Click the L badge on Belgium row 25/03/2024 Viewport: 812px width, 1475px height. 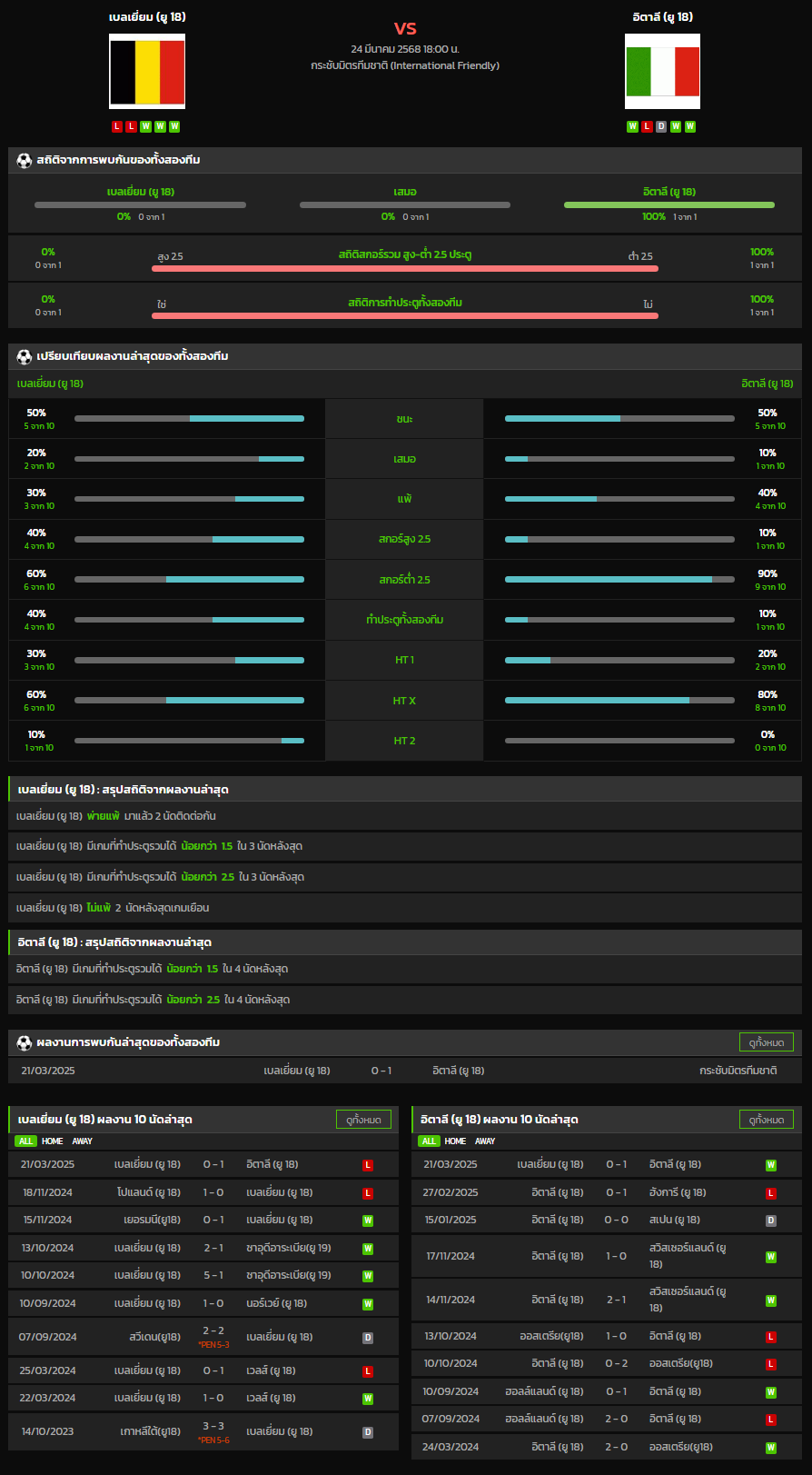coord(368,1371)
